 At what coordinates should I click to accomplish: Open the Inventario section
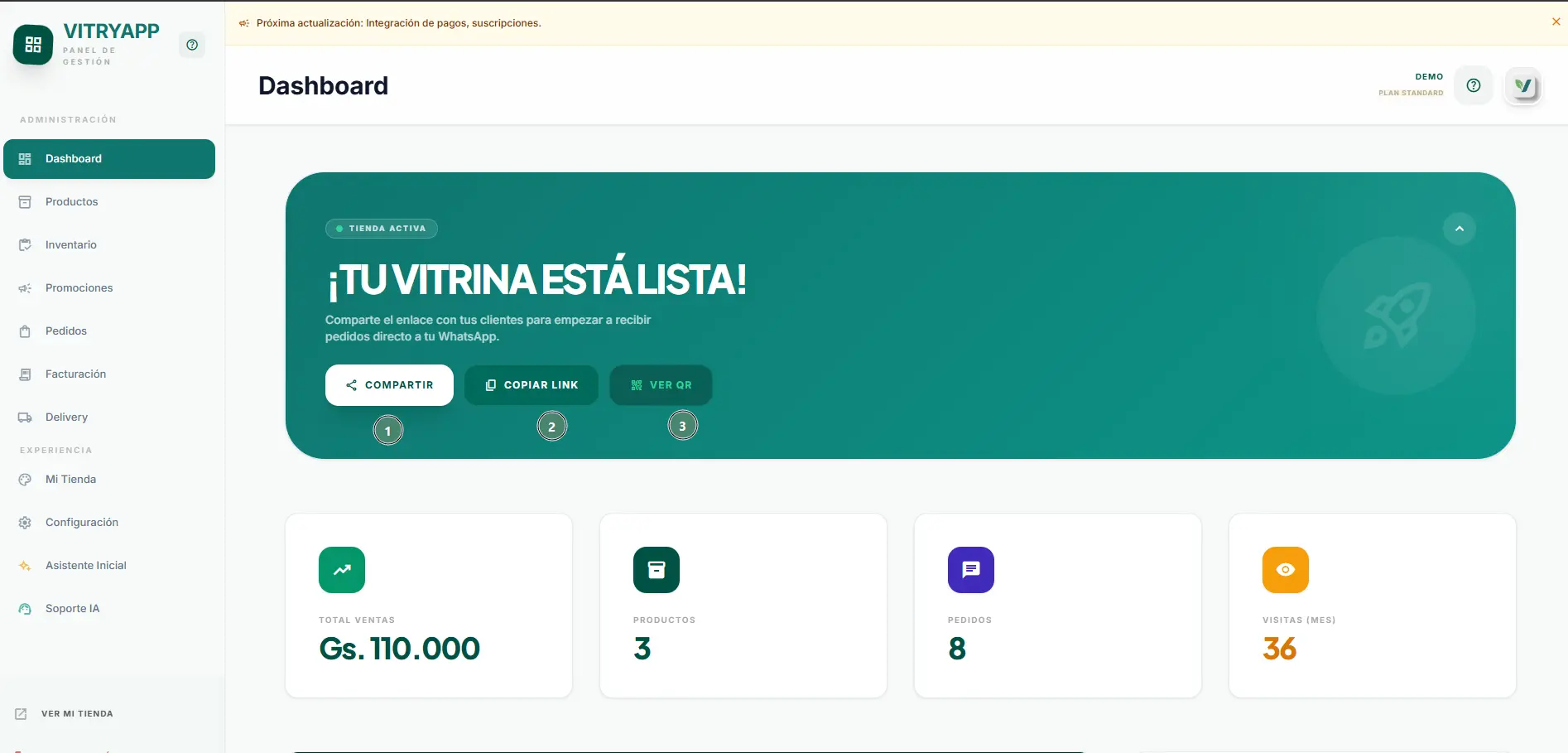pos(109,245)
